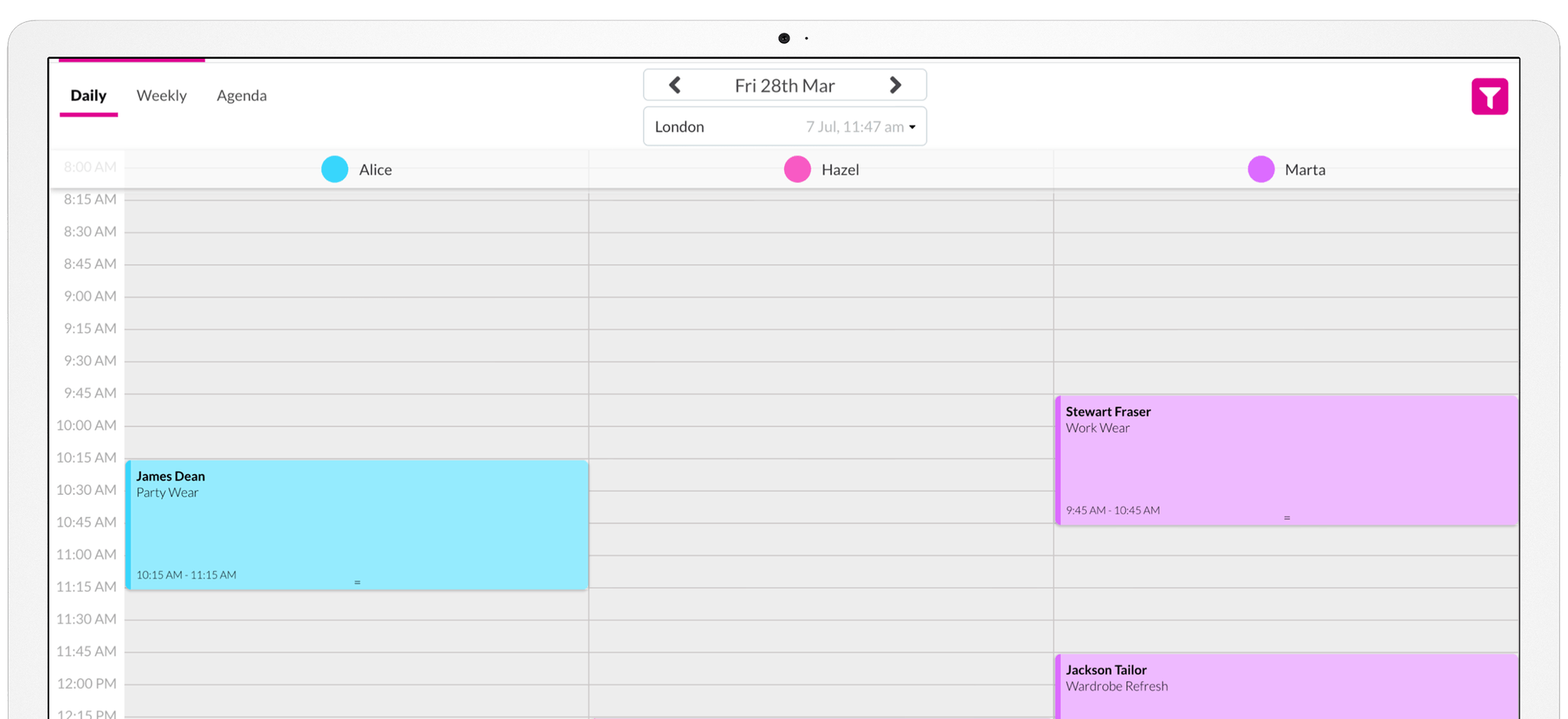The height and width of the screenshot is (719, 1568).
Task: Click the drag handle on Stewart Fraser's booking
Action: point(1287,517)
